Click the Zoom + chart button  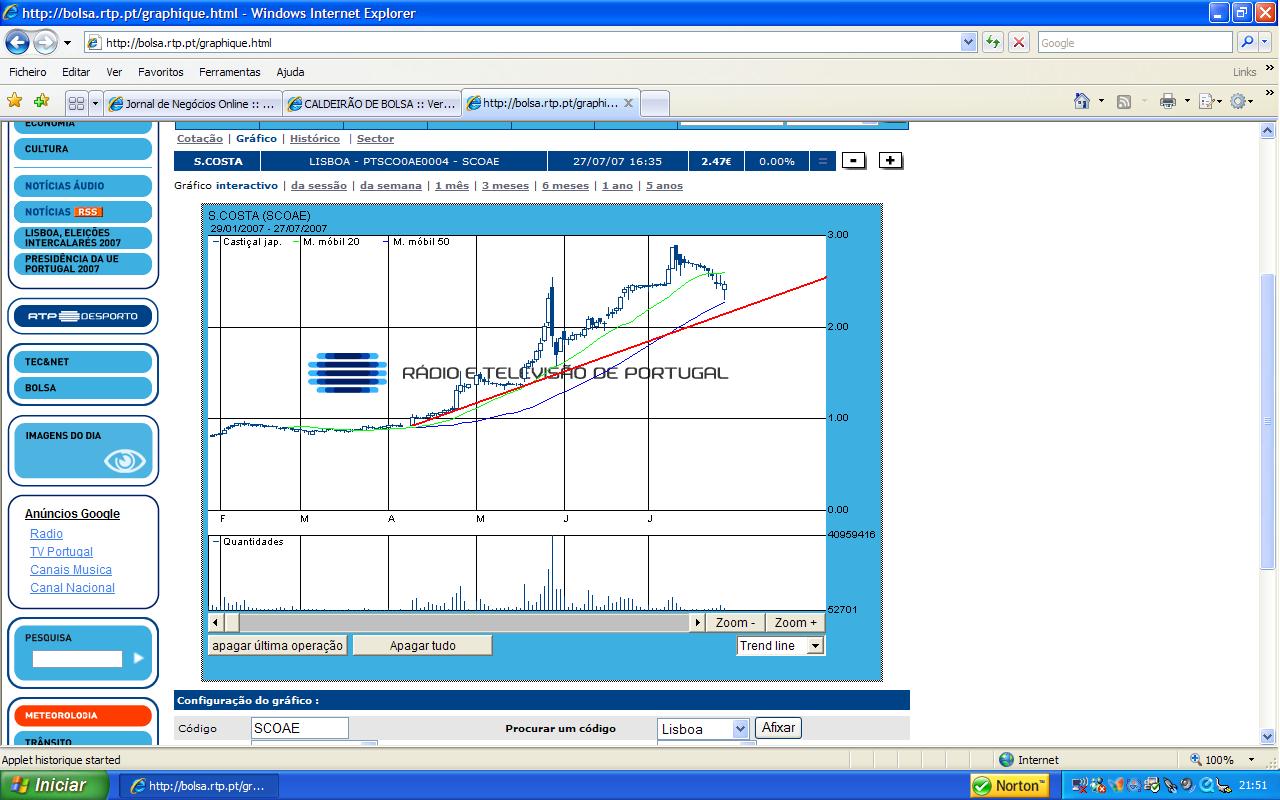pos(795,623)
